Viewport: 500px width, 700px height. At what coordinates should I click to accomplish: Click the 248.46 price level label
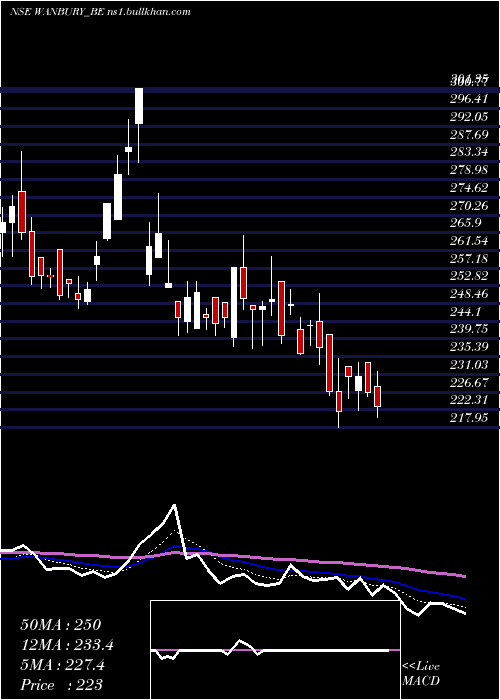tap(468, 294)
